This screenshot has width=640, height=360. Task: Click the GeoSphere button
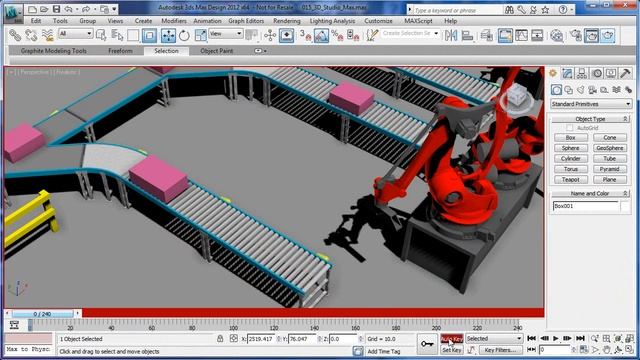(x=610, y=148)
